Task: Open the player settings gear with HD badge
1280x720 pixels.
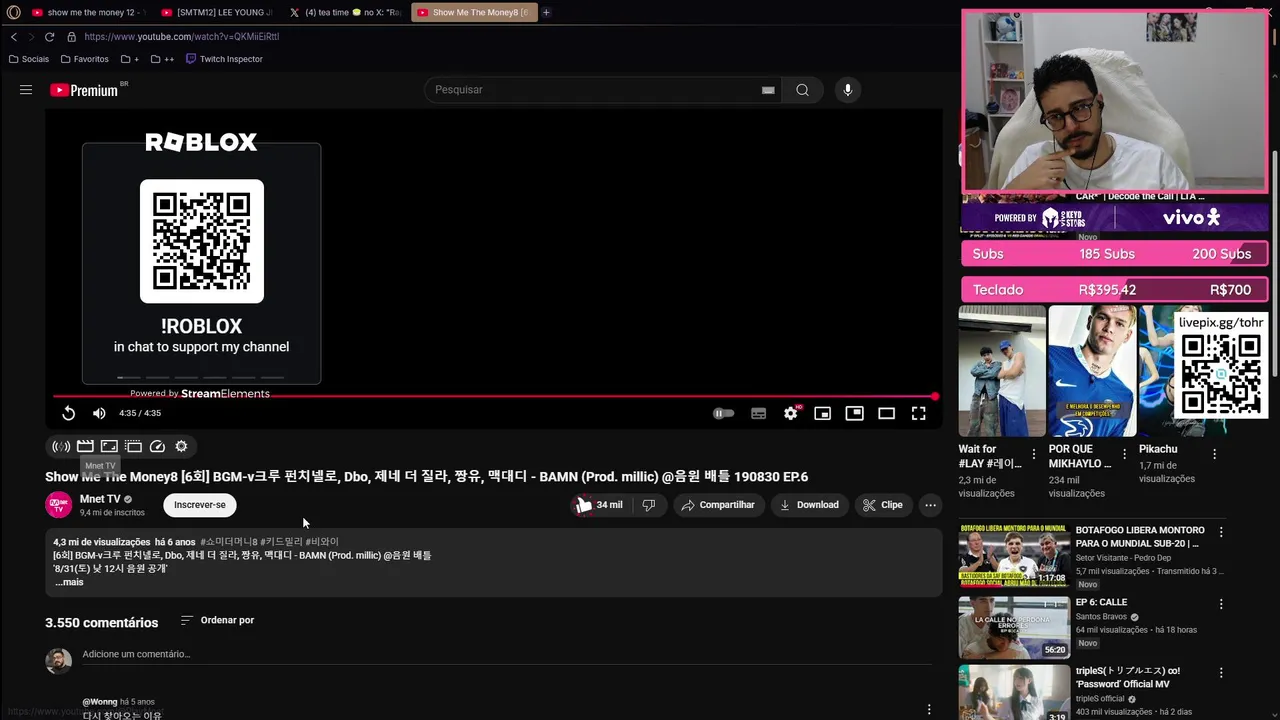Action: coord(791,413)
